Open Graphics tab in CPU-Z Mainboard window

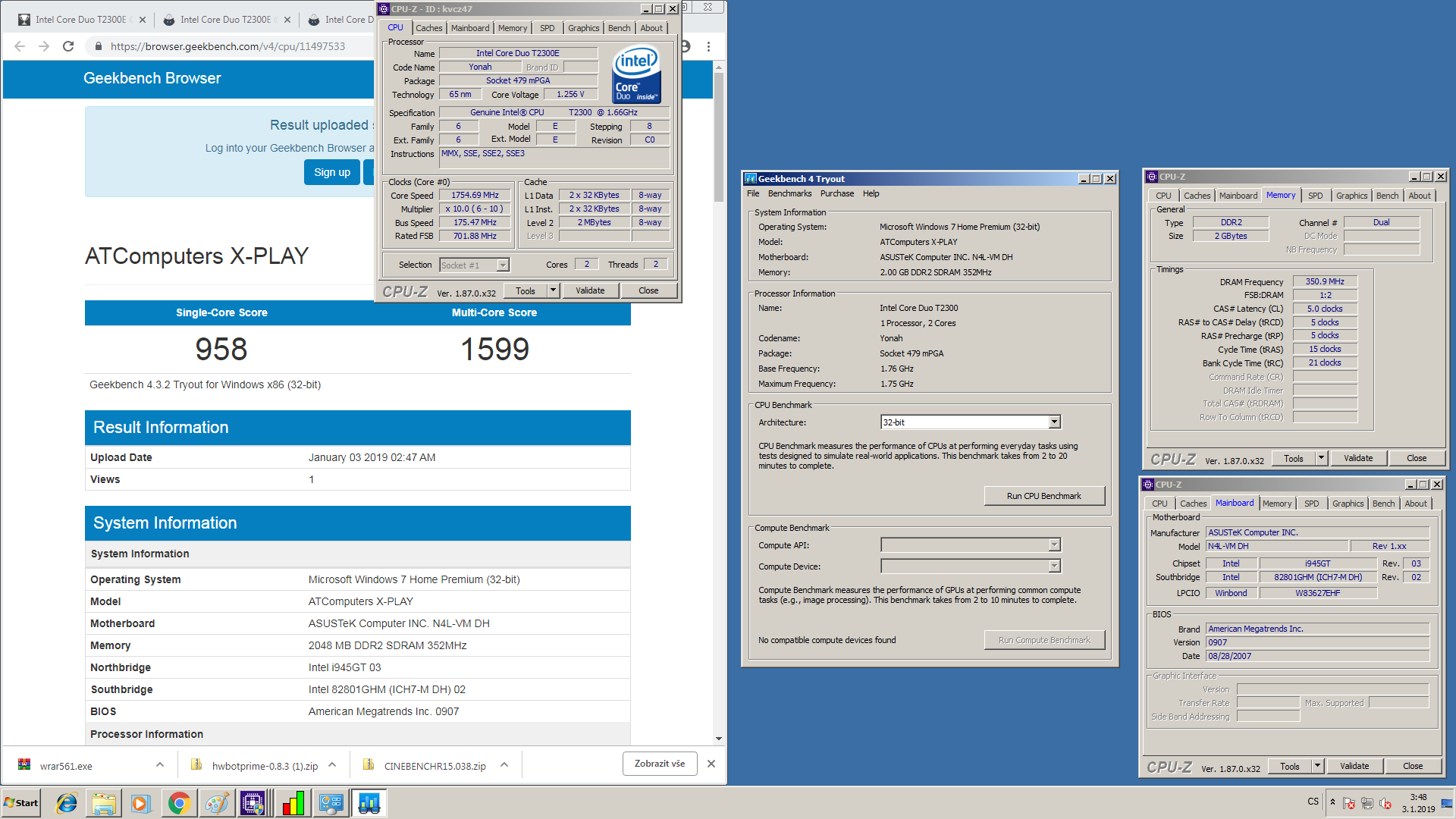[x=1348, y=504]
